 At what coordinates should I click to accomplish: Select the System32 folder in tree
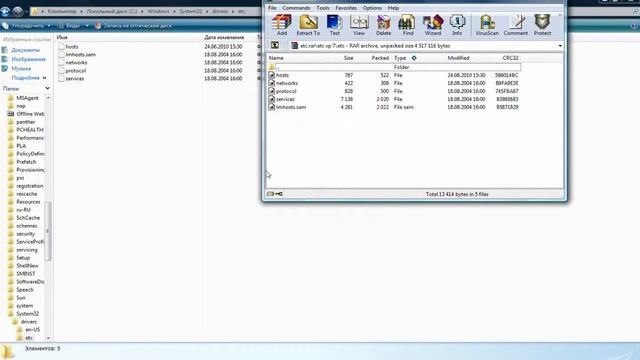point(27,313)
